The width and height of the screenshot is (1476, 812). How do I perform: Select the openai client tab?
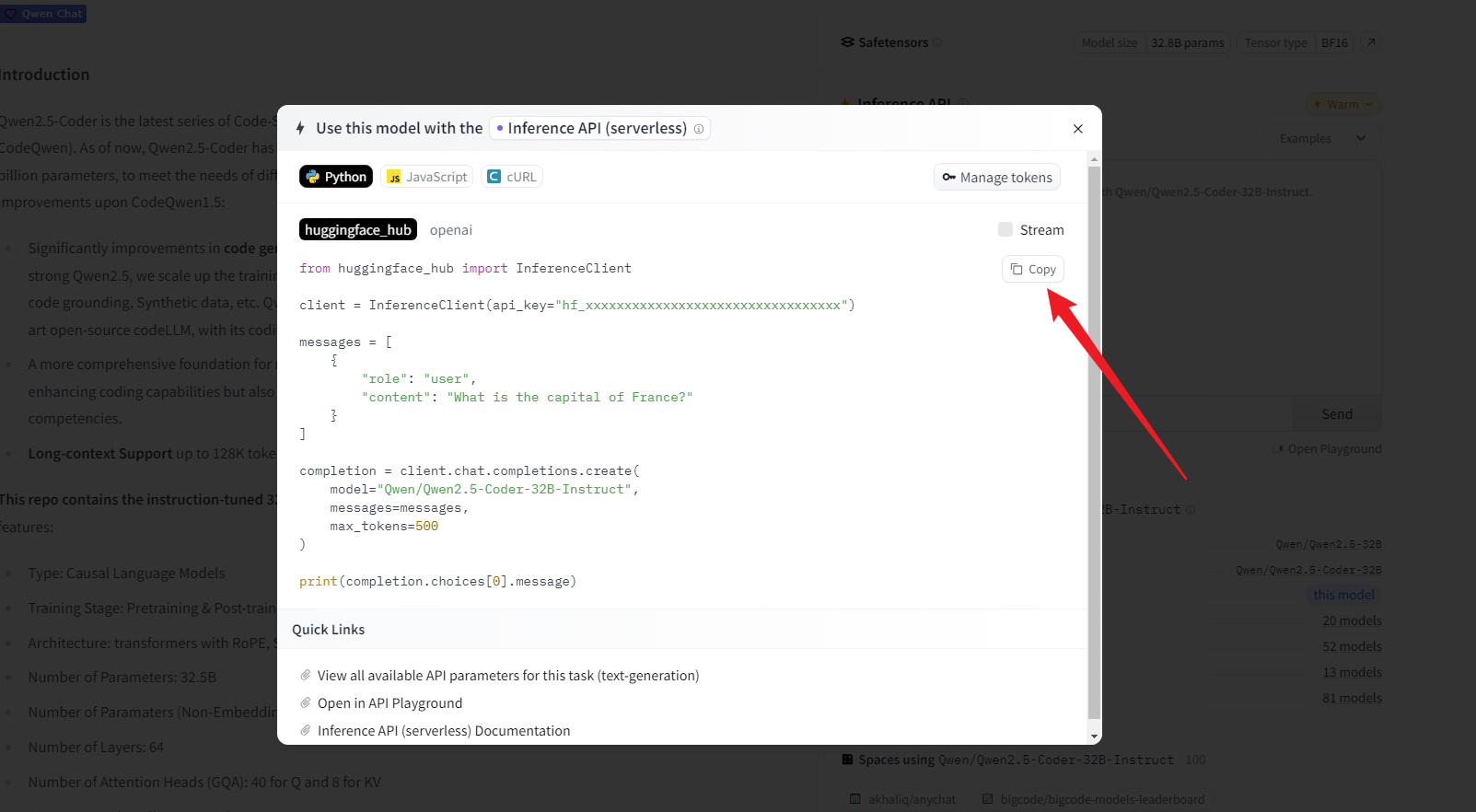point(451,230)
